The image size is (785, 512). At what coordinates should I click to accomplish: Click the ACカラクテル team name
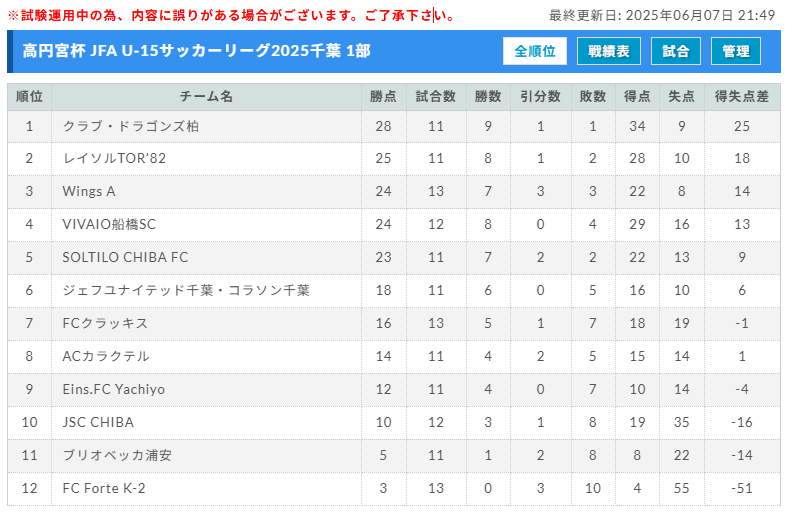click(106, 356)
